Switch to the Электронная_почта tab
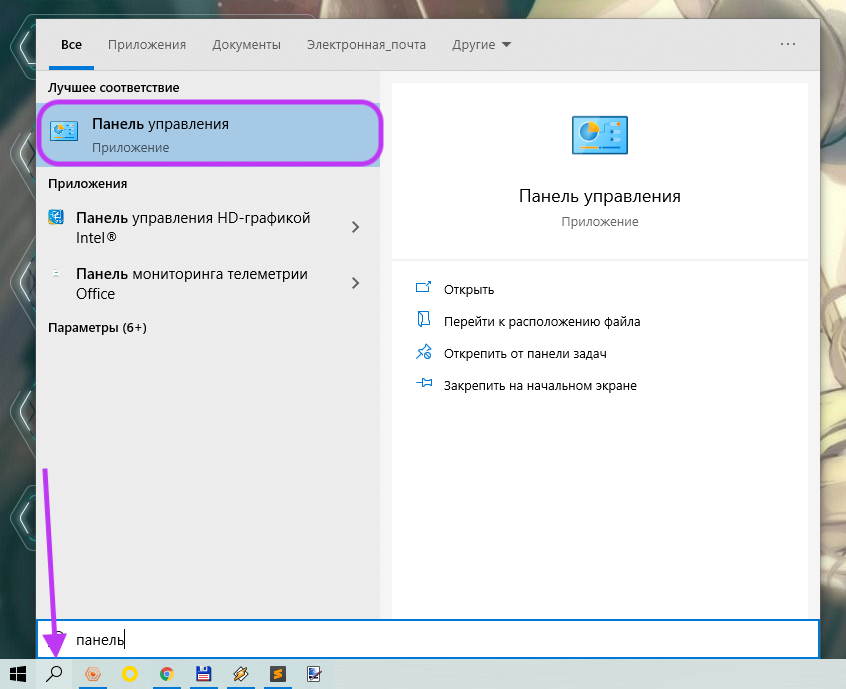 tap(366, 45)
